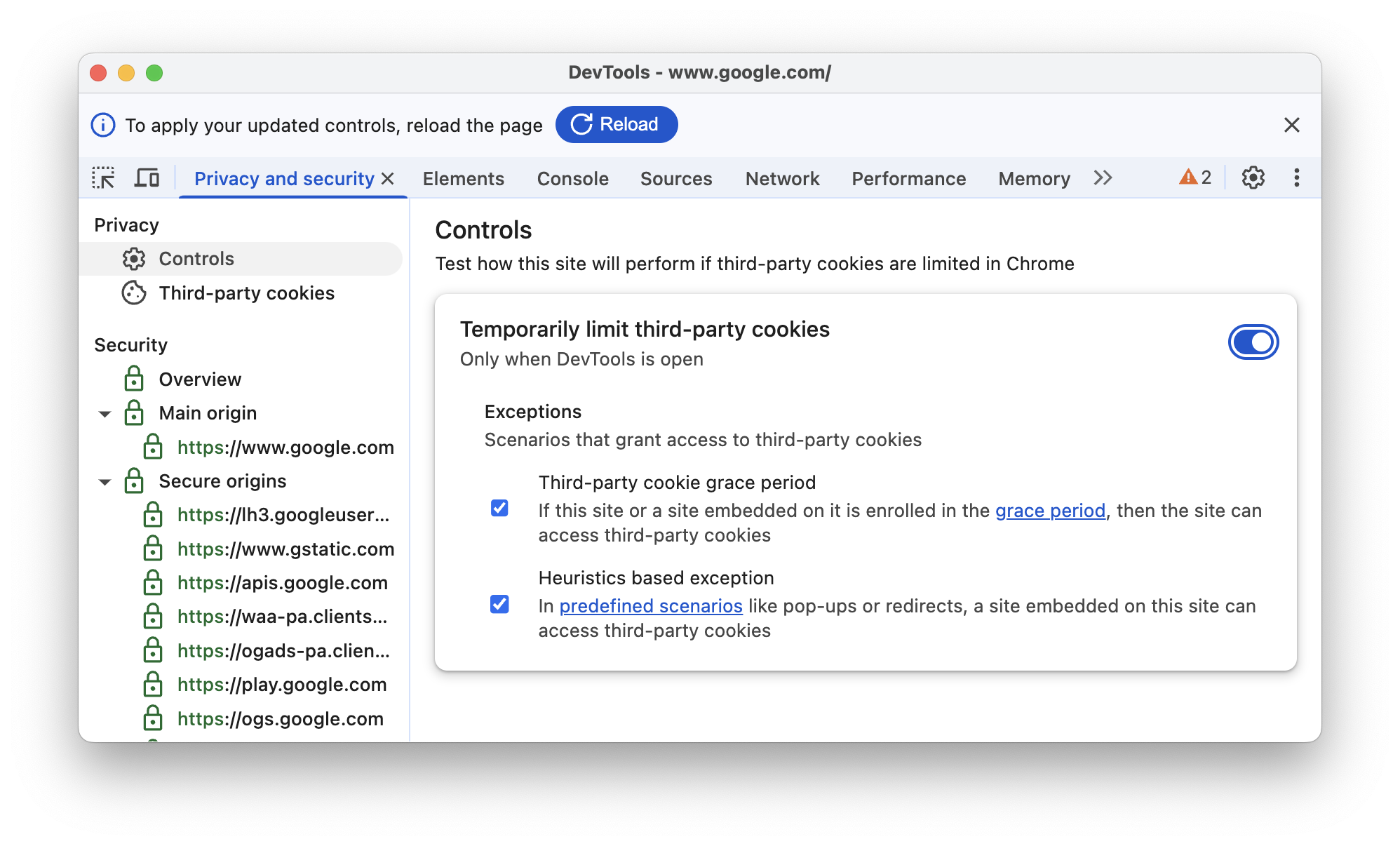Click the more panels overflow icon

[1102, 178]
